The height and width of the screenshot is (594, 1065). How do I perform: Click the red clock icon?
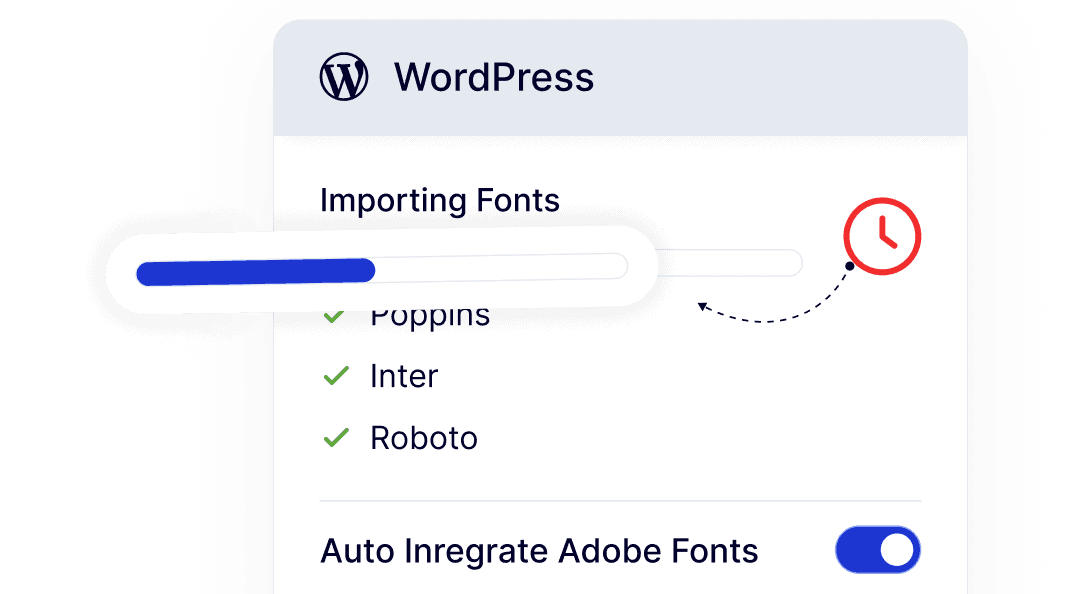(x=882, y=236)
